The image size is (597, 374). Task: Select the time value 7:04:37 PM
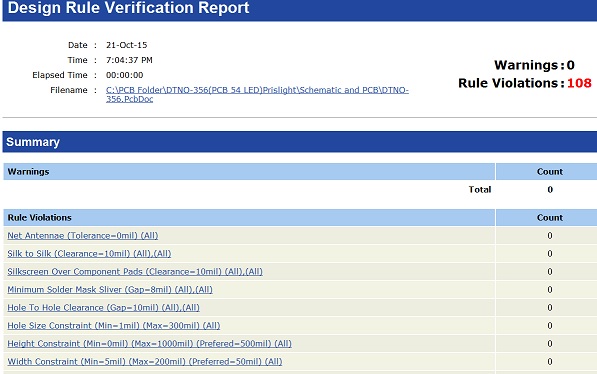click(129, 60)
